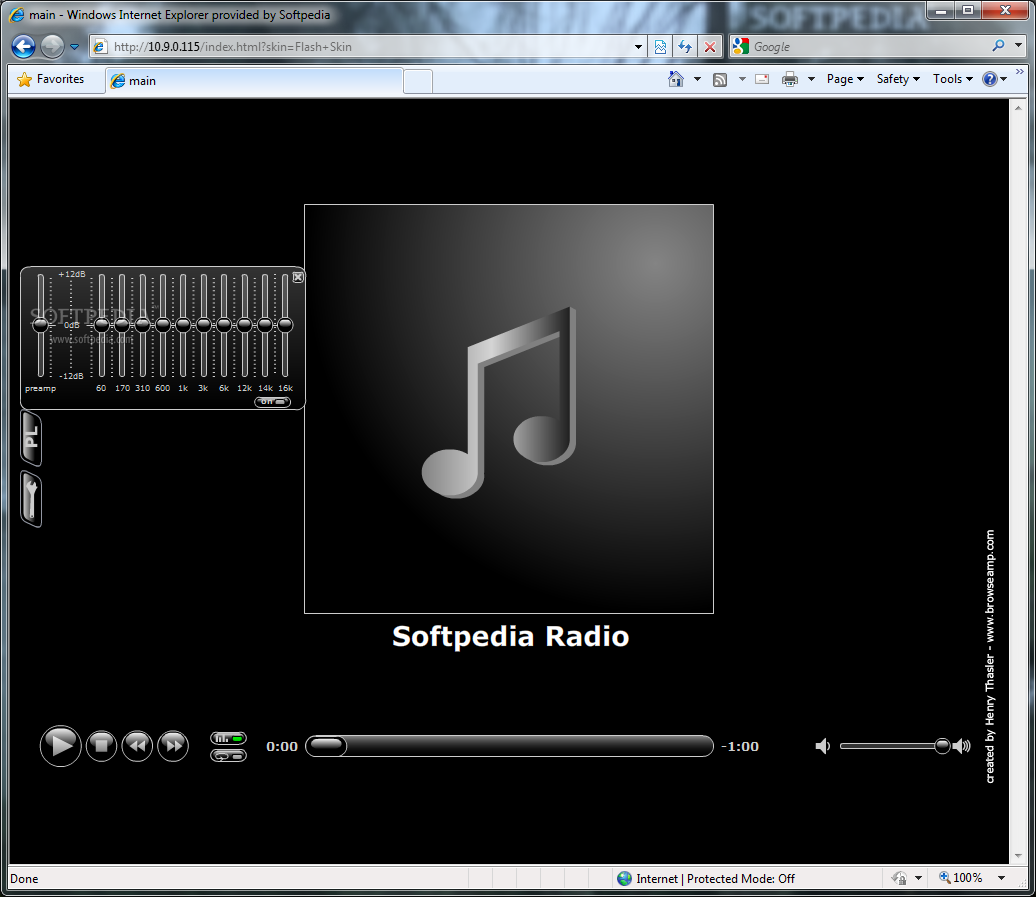Stop the radio playback

coord(101,746)
